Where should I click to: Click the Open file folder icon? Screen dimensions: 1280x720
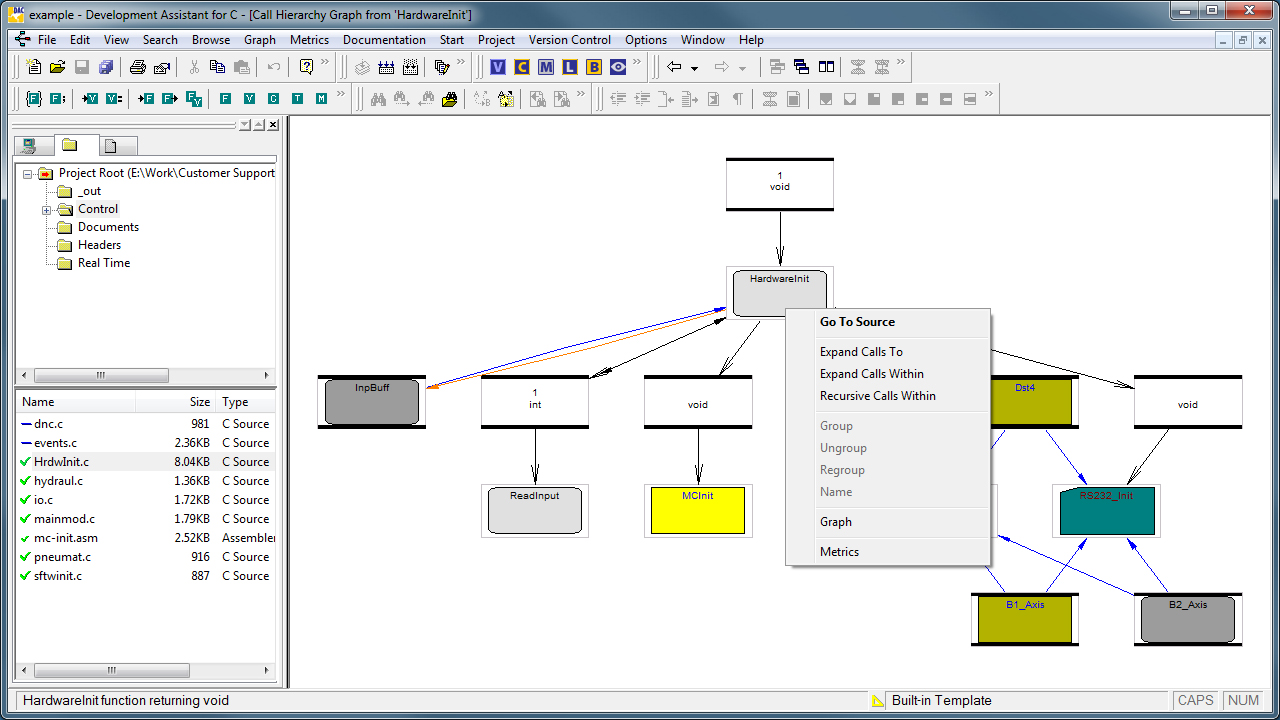[x=58, y=67]
